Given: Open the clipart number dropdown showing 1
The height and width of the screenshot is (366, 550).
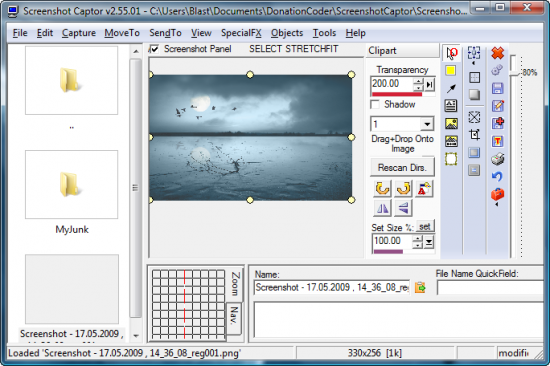Looking at the screenshot, I should (427, 124).
